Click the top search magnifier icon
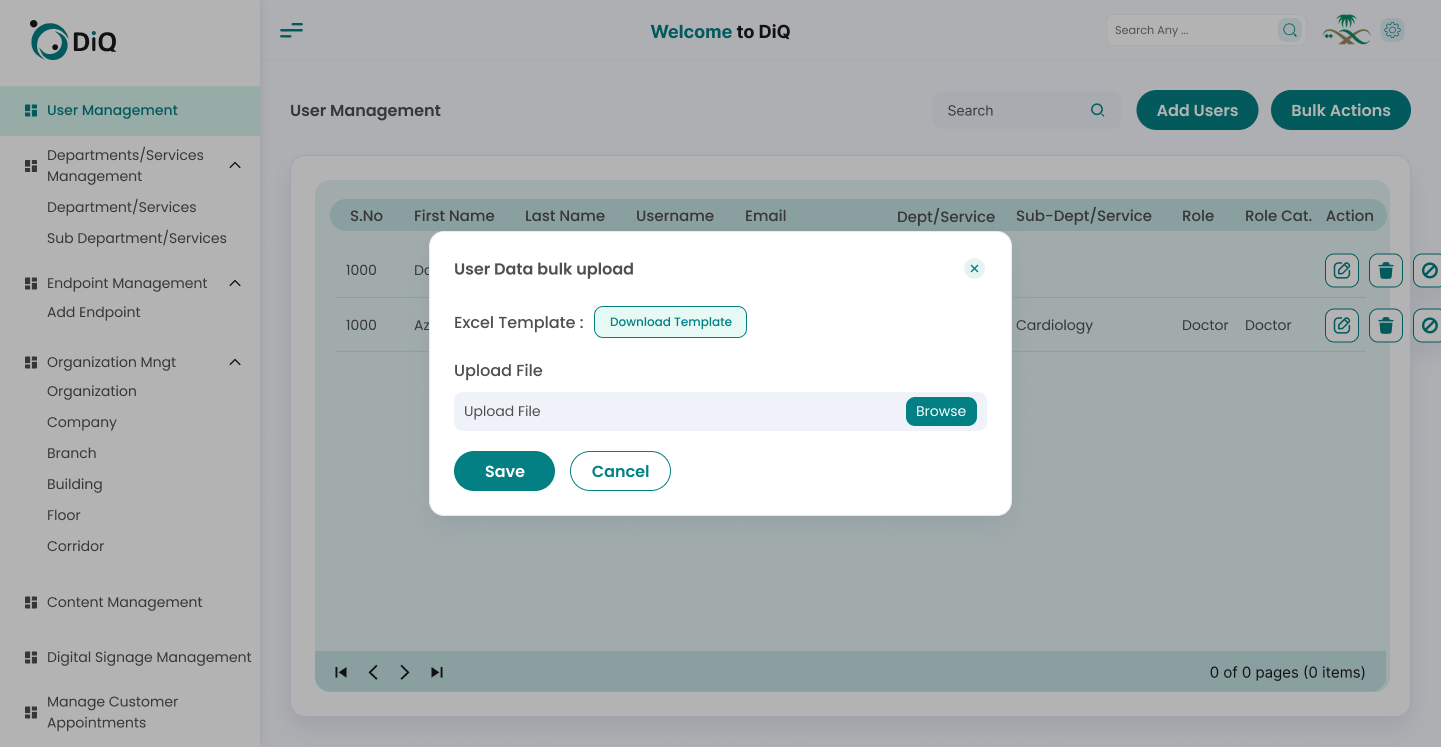 tap(1290, 30)
